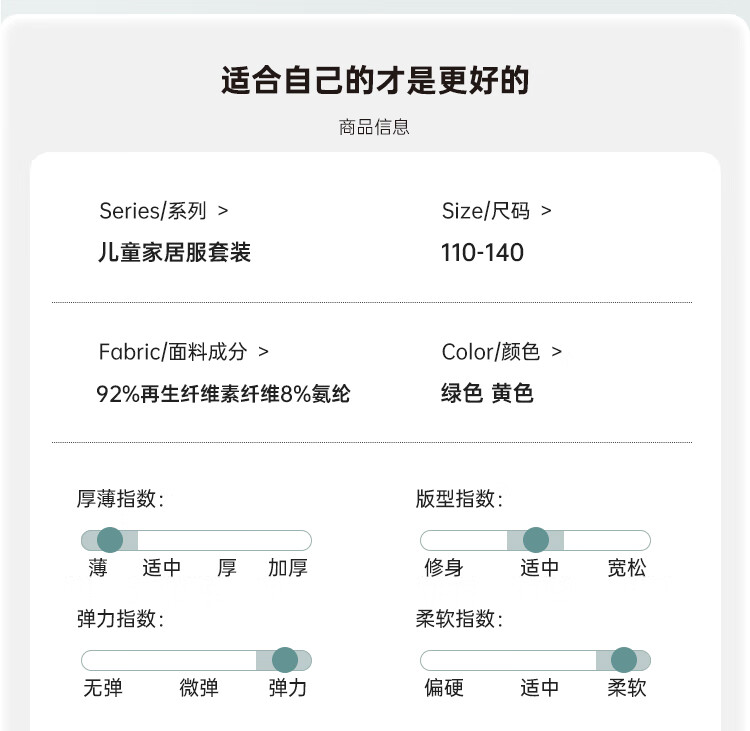Click the 儿童家居服套装 series text

(x=175, y=252)
